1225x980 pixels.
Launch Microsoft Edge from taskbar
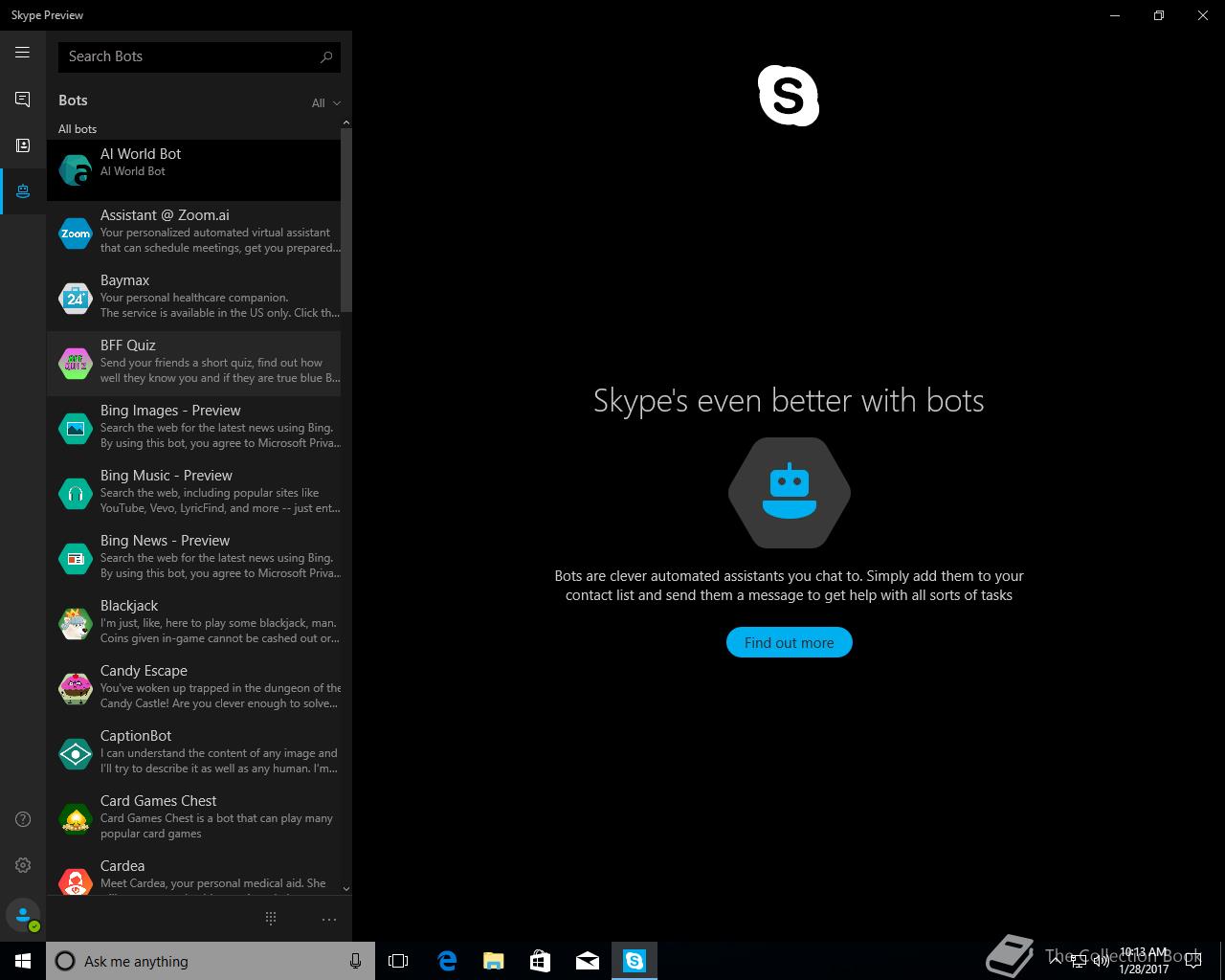pyautogui.click(x=447, y=961)
